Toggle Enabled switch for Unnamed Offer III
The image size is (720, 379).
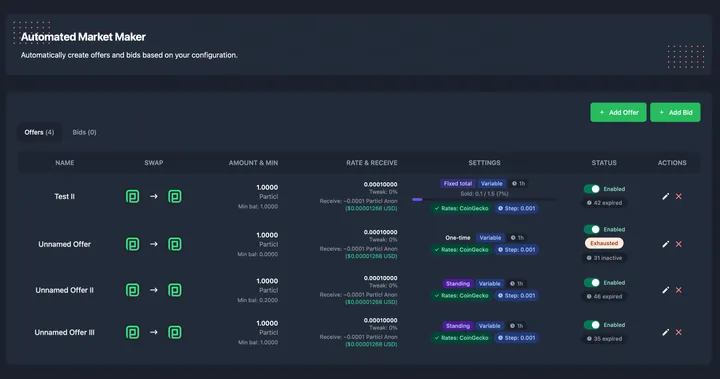pos(592,325)
